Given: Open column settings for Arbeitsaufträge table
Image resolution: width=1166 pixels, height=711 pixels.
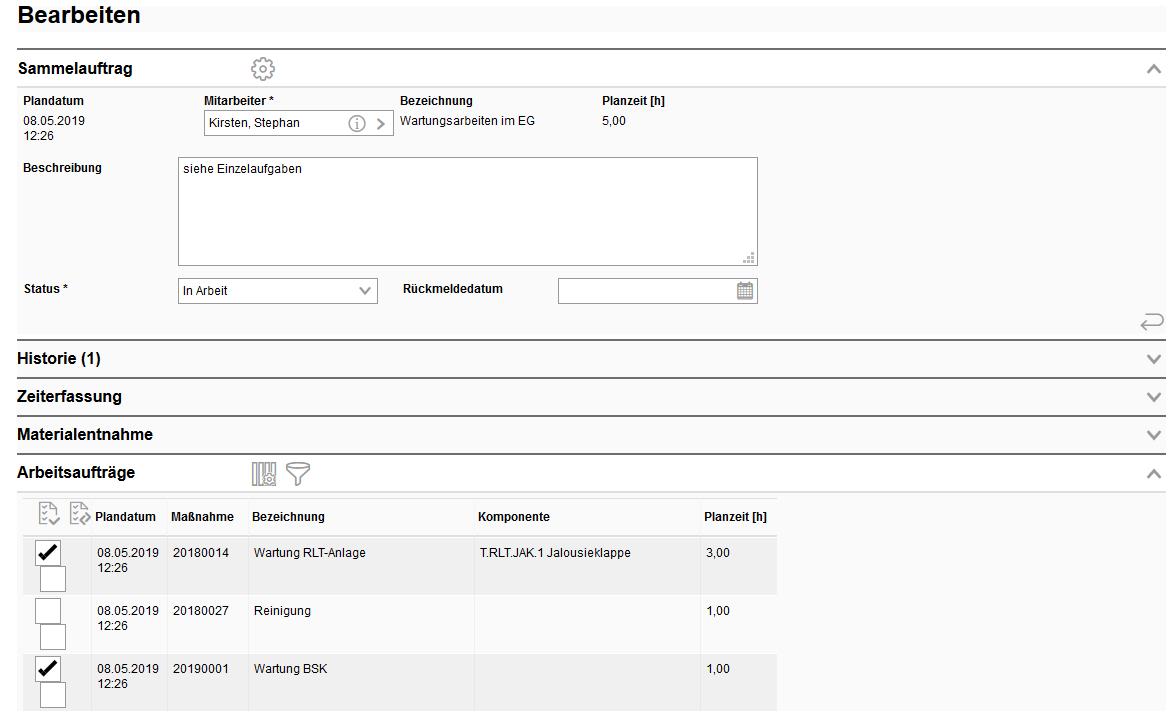Looking at the screenshot, I should [264, 474].
